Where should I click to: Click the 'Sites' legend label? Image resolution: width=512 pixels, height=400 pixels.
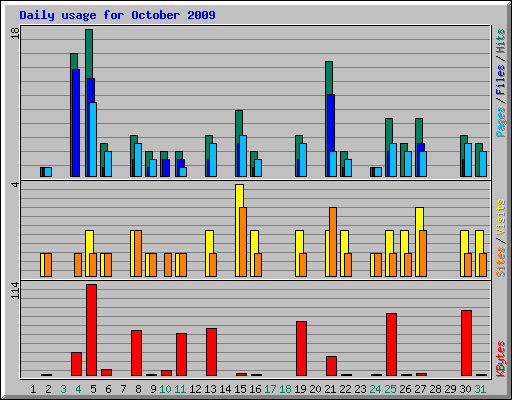tap(500, 262)
